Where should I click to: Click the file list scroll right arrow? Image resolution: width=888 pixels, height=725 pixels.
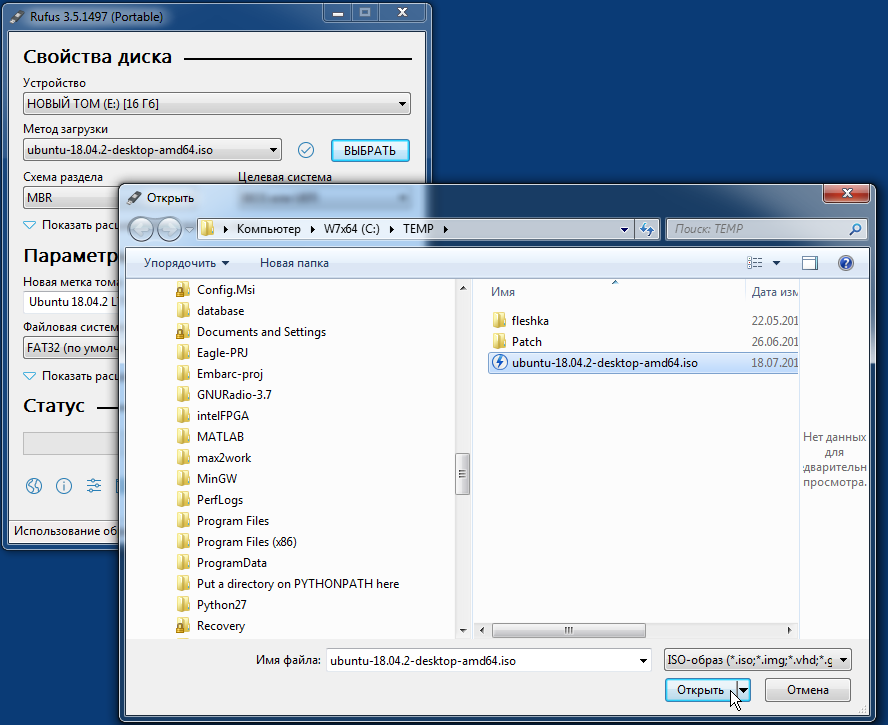pos(790,630)
